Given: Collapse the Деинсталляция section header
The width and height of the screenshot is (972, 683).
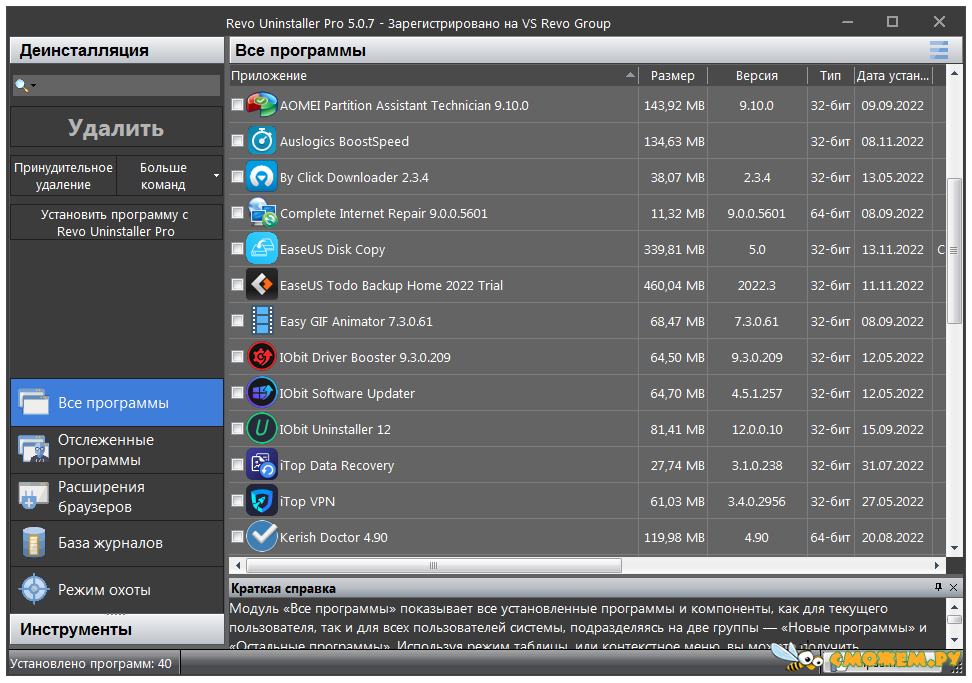Looking at the screenshot, I should [117, 50].
